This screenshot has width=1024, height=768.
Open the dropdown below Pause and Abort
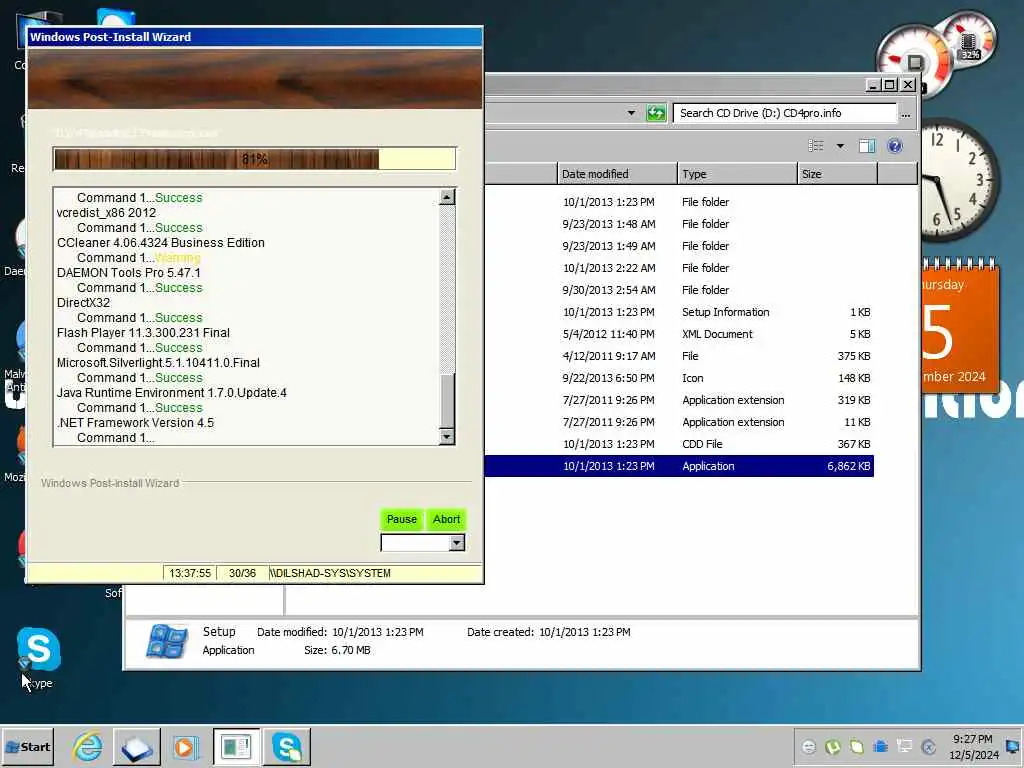click(456, 543)
